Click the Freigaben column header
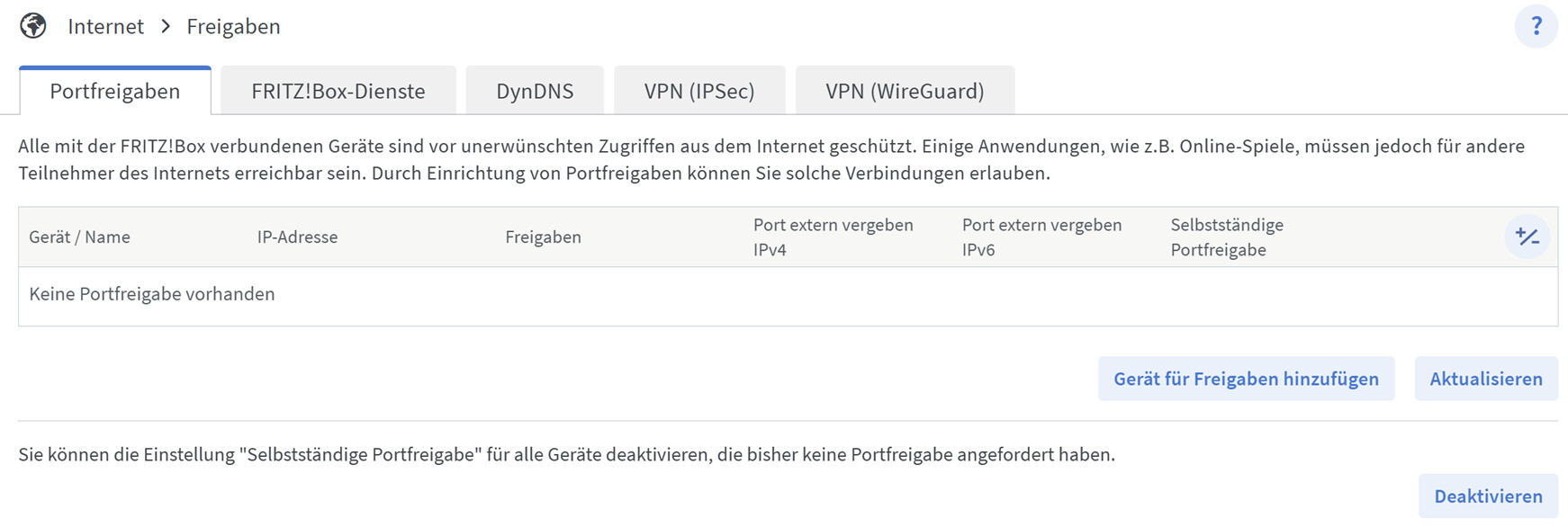This screenshot has width=1568, height=527. (543, 237)
